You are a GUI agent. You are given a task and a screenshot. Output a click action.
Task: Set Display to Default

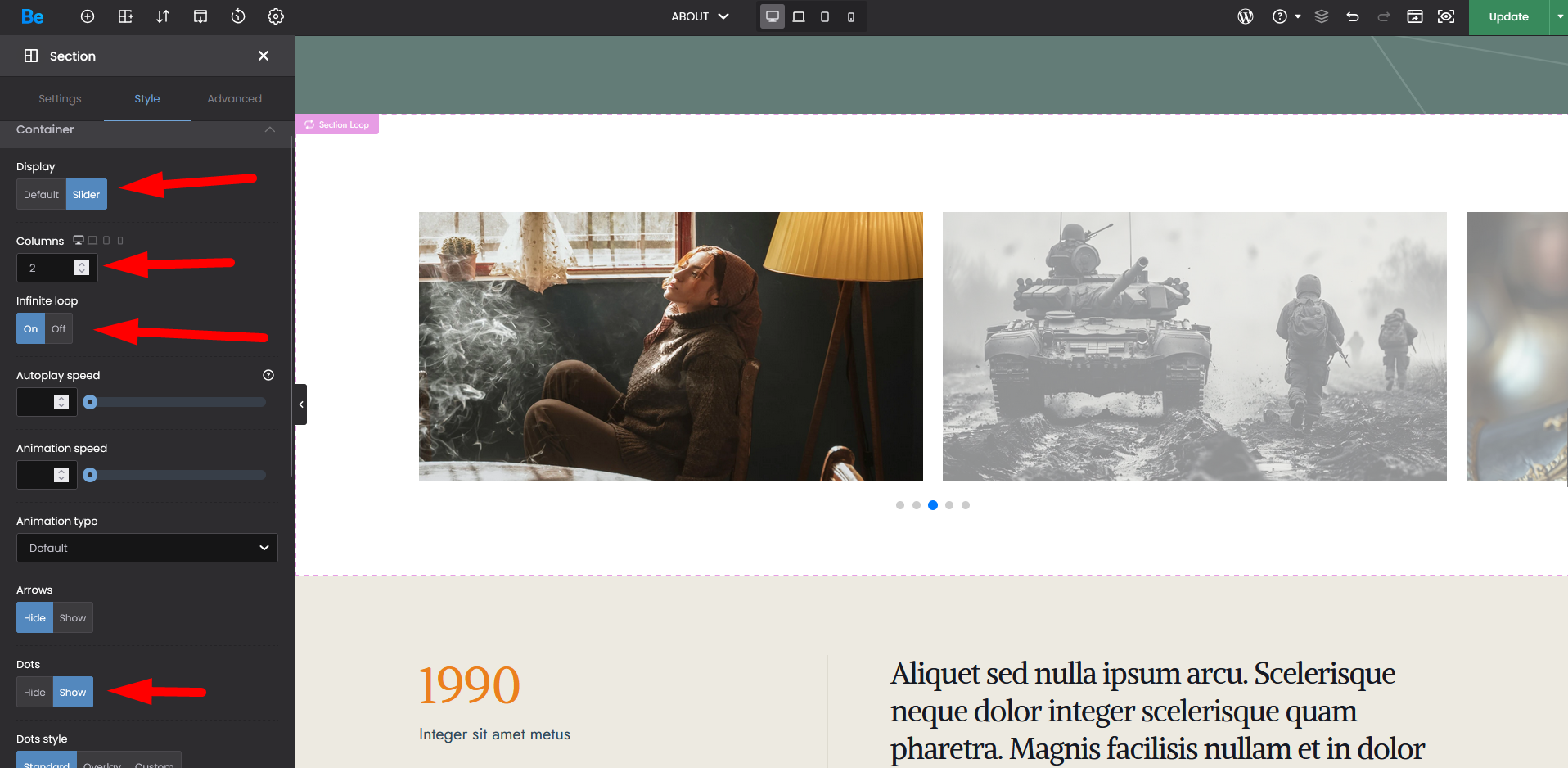coord(41,194)
